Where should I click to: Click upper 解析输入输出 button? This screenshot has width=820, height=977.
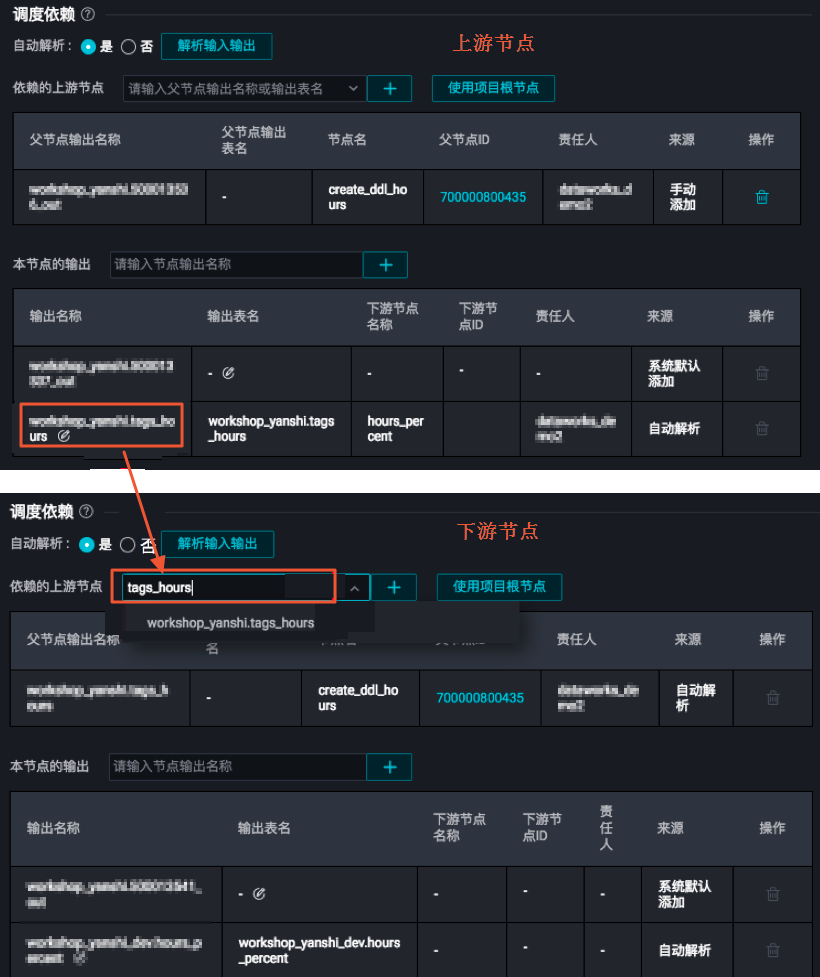pyautogui.click(x=216, y=46)
